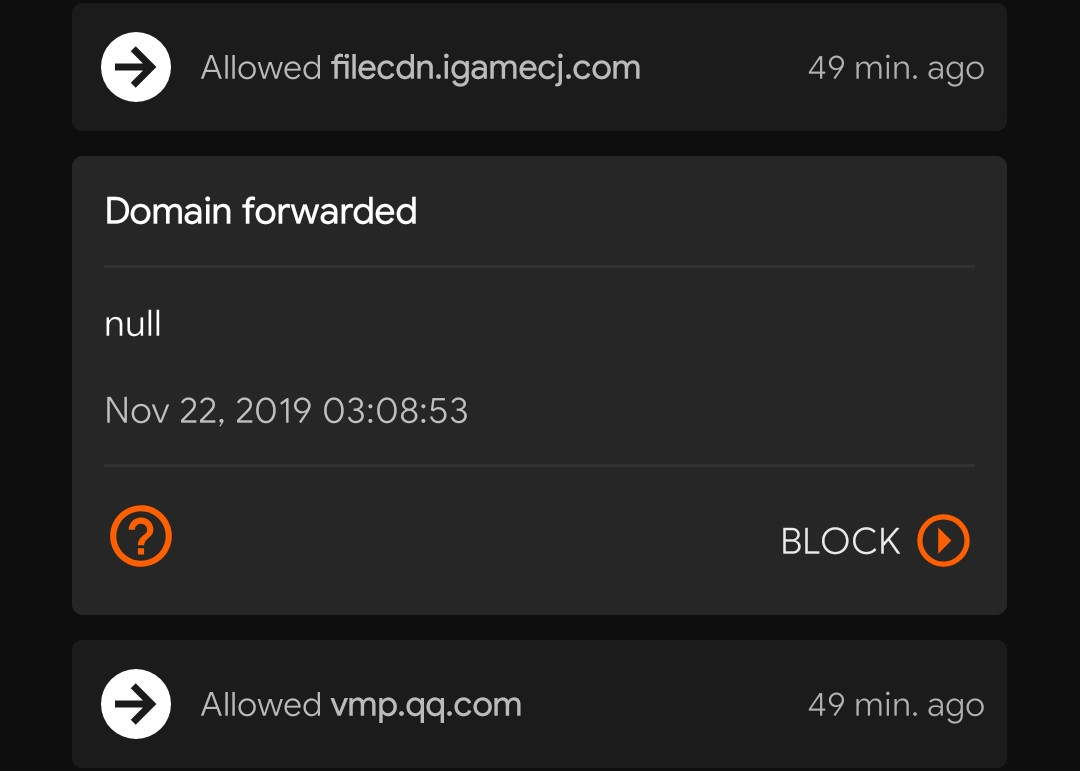Image resolution: width=1080 pixels, height=771 pixels.
Task: Select the white circular arrow on the bottom entry
Action: (135, 704)
